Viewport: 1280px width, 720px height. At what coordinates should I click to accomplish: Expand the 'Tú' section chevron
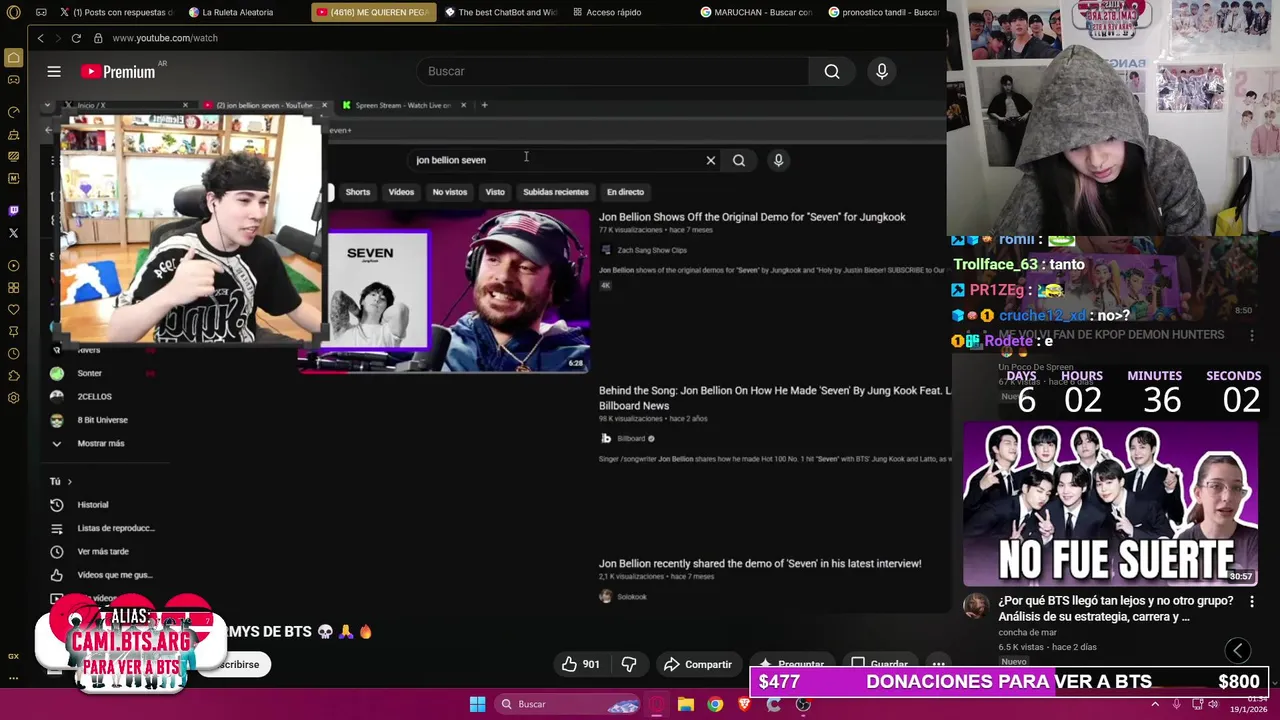click(69, 482)
